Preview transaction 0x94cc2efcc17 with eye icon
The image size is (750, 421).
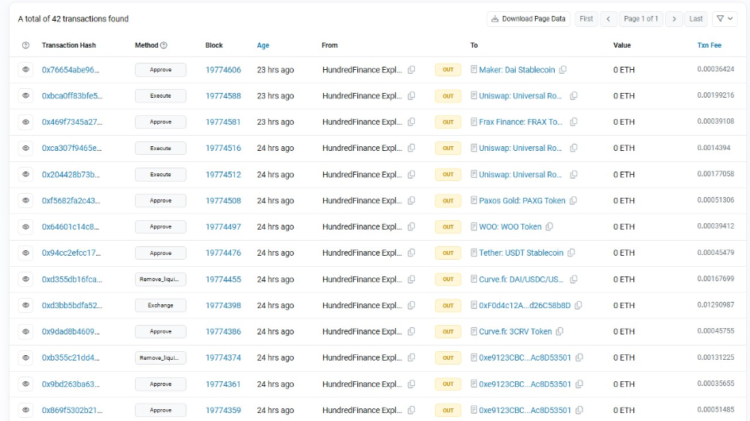pyautogui.click(x=26, y=253)
